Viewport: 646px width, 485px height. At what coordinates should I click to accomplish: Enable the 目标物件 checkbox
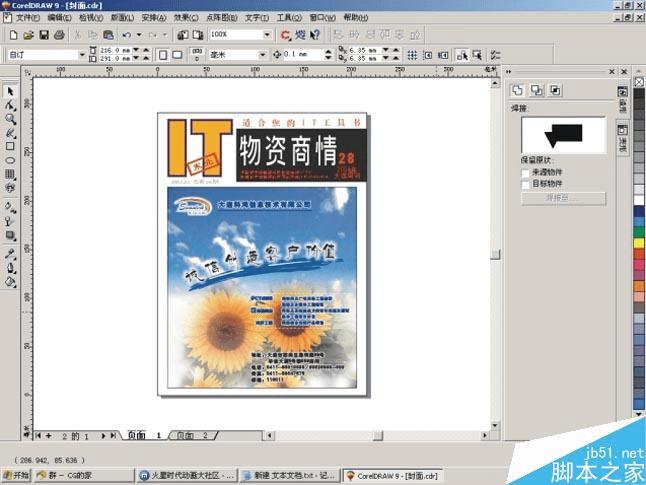pos(525,184)
